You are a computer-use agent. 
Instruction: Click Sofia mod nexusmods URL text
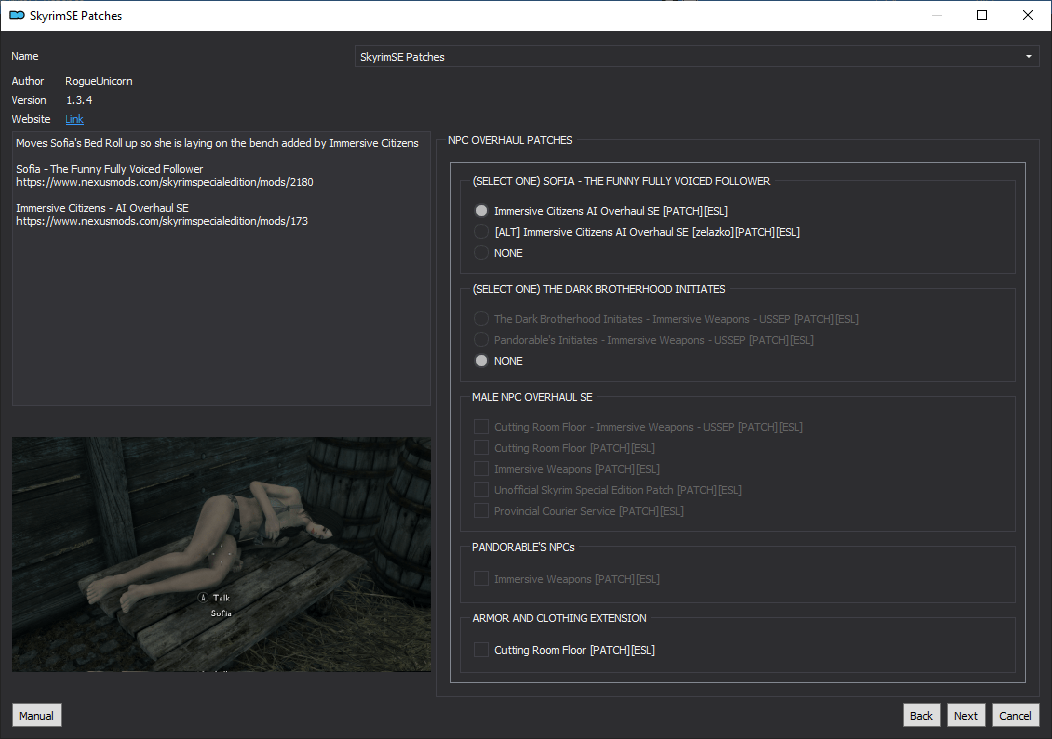(x=164, y=182)
